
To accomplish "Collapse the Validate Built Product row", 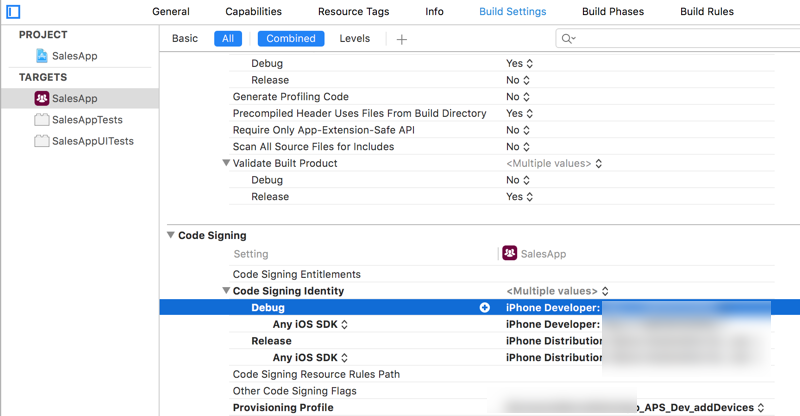I will pyautogui.click(x=227, y=163).
